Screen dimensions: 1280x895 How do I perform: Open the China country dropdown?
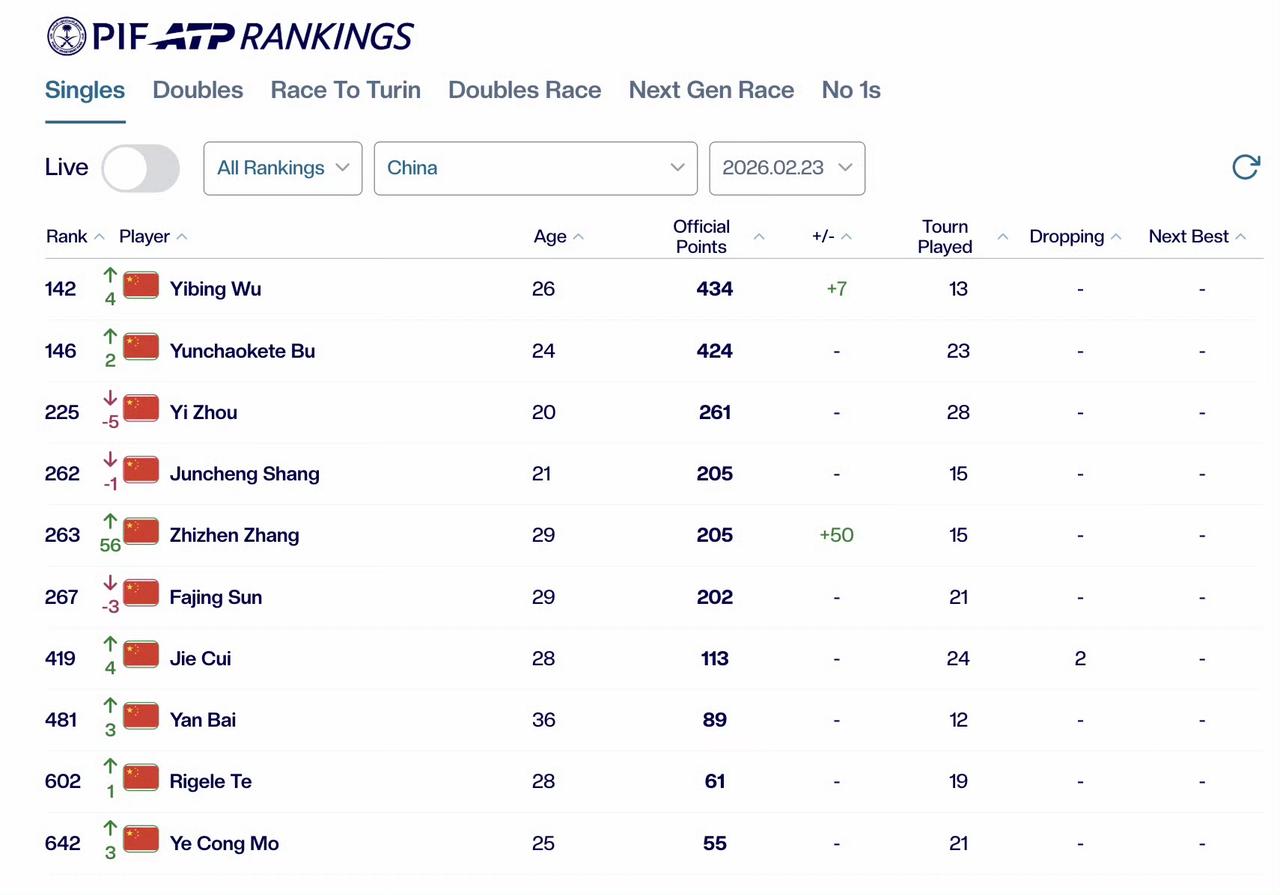click(x=535, y=168)
